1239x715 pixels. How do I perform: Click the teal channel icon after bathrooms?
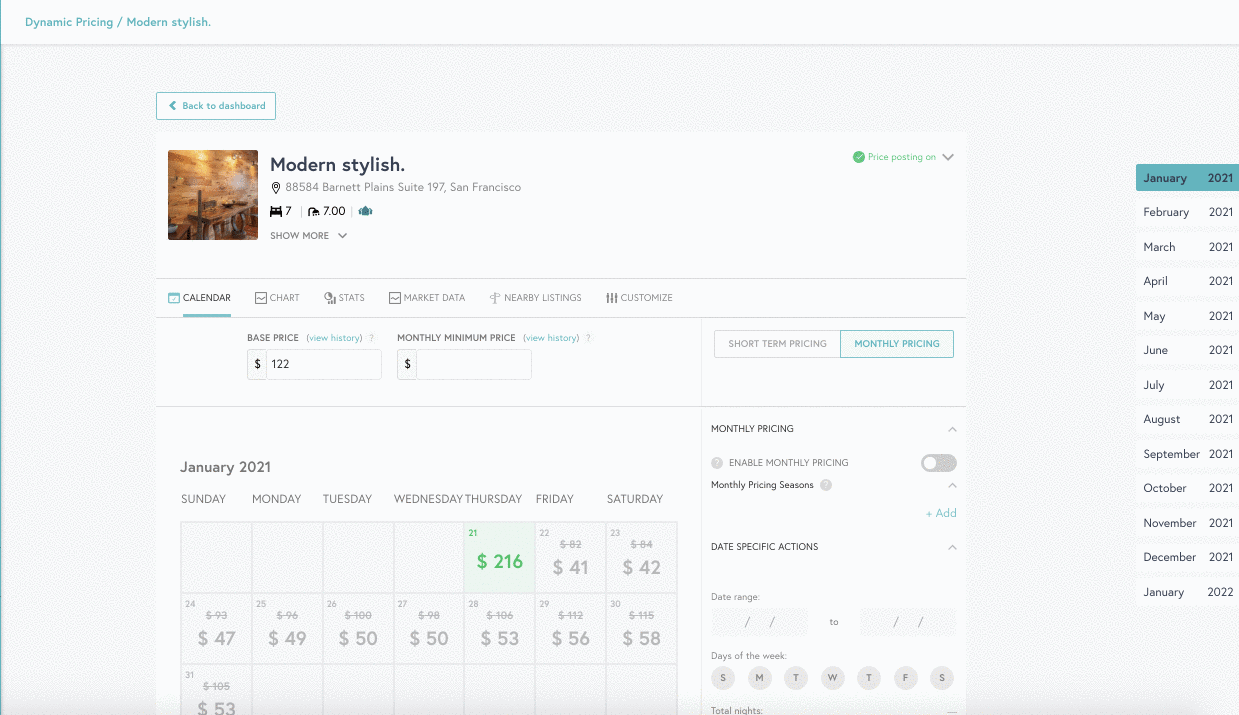tap(365, 211)
